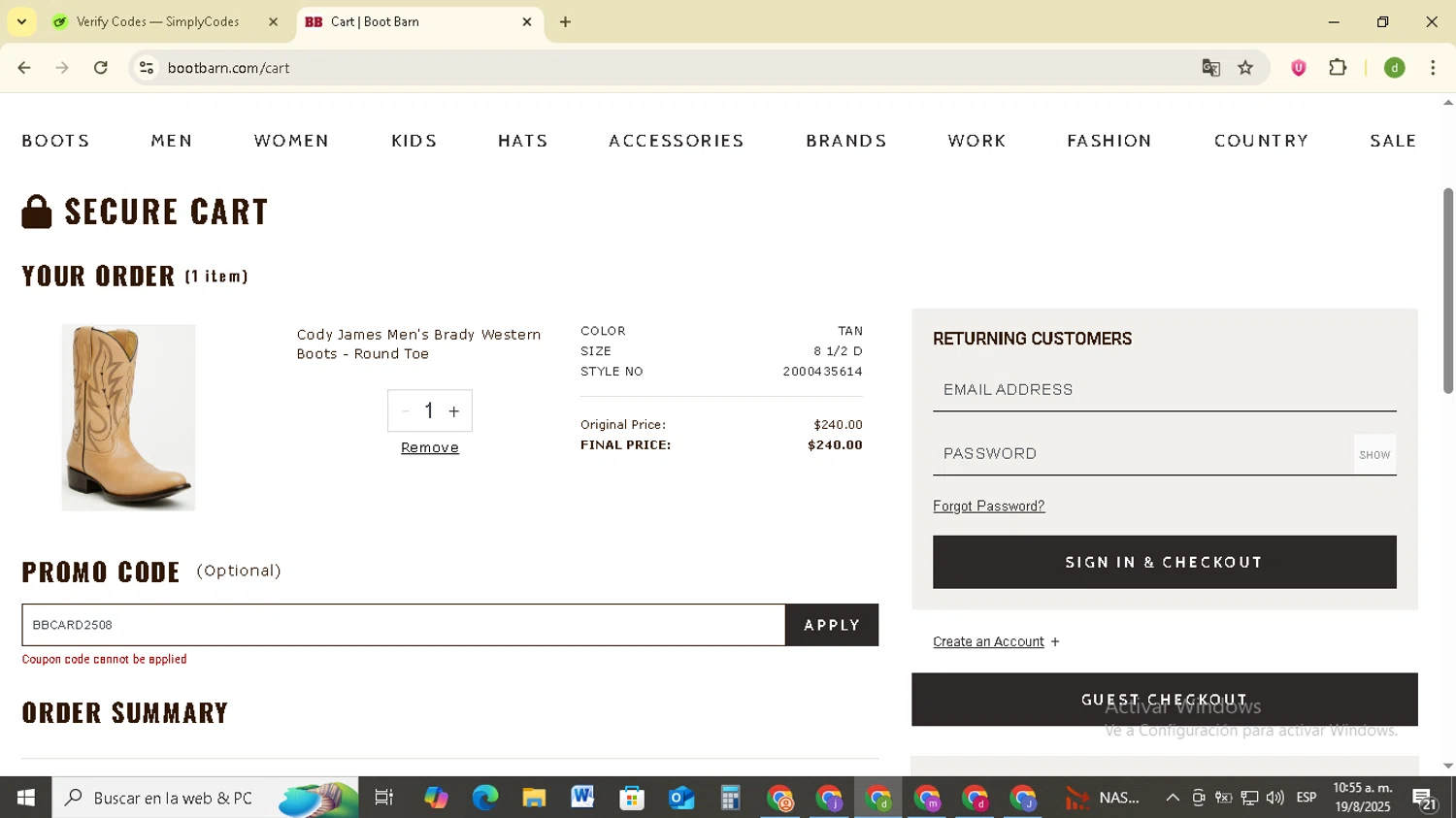Open the BOOTS navigation menu
1456x818 pixels.
(x=56, y=141)
